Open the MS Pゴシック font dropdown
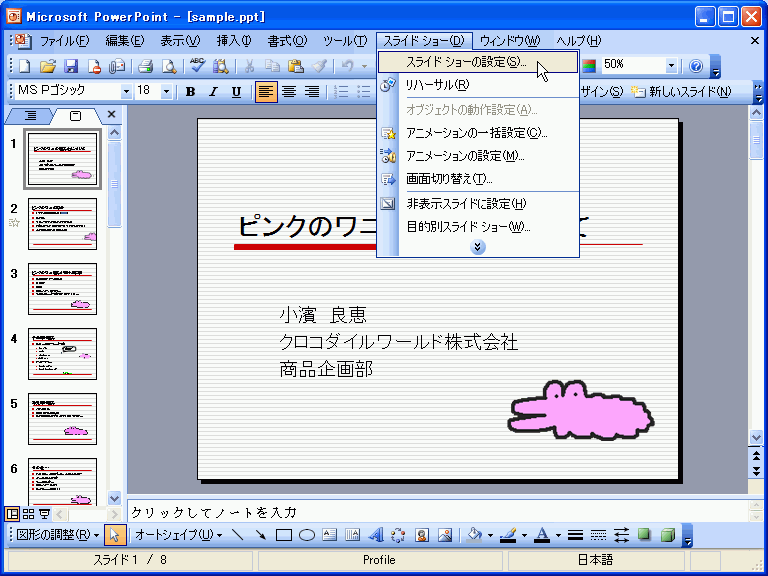 (x=126, y=92)
